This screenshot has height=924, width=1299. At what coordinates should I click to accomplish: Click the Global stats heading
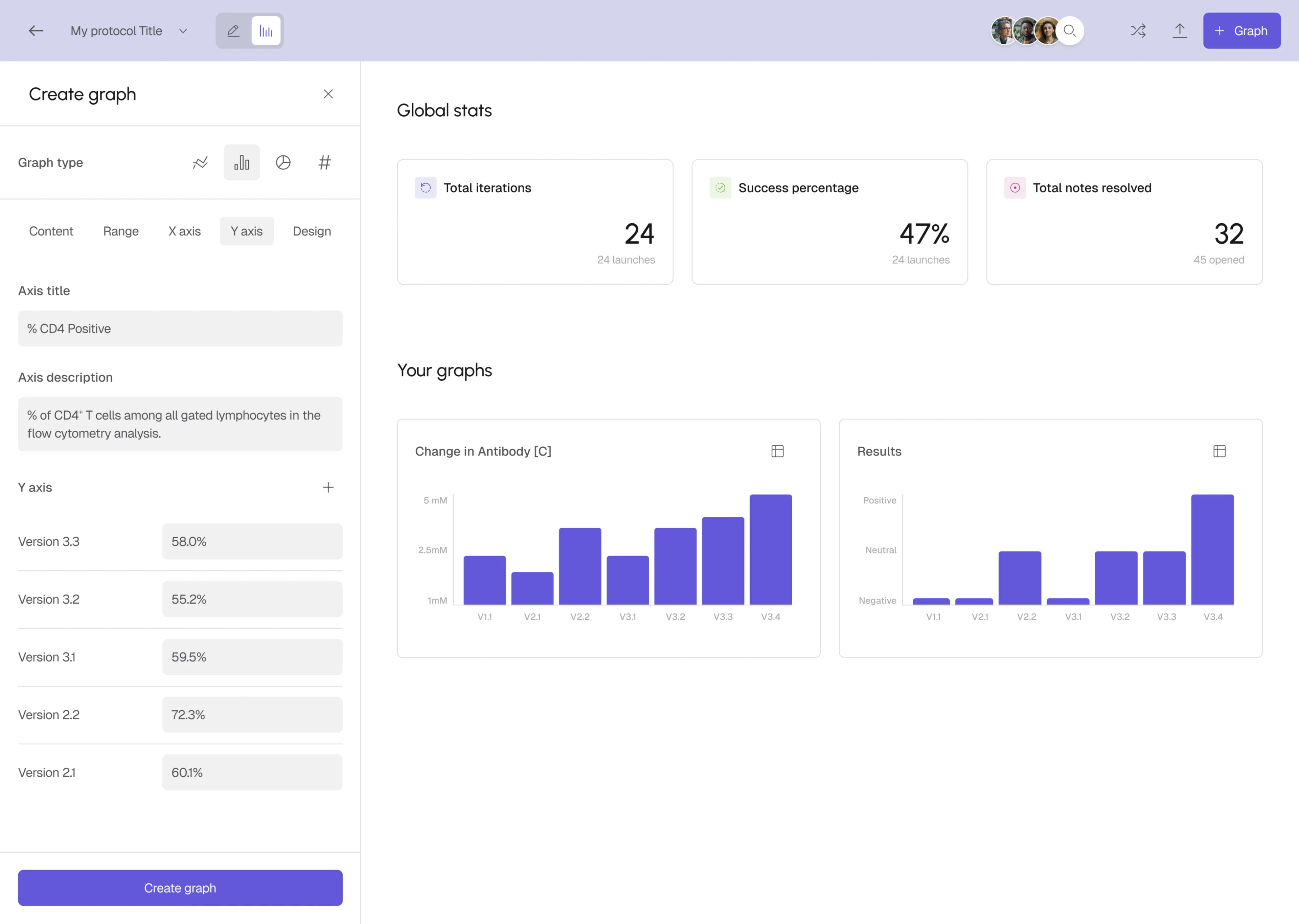(444, 110)
